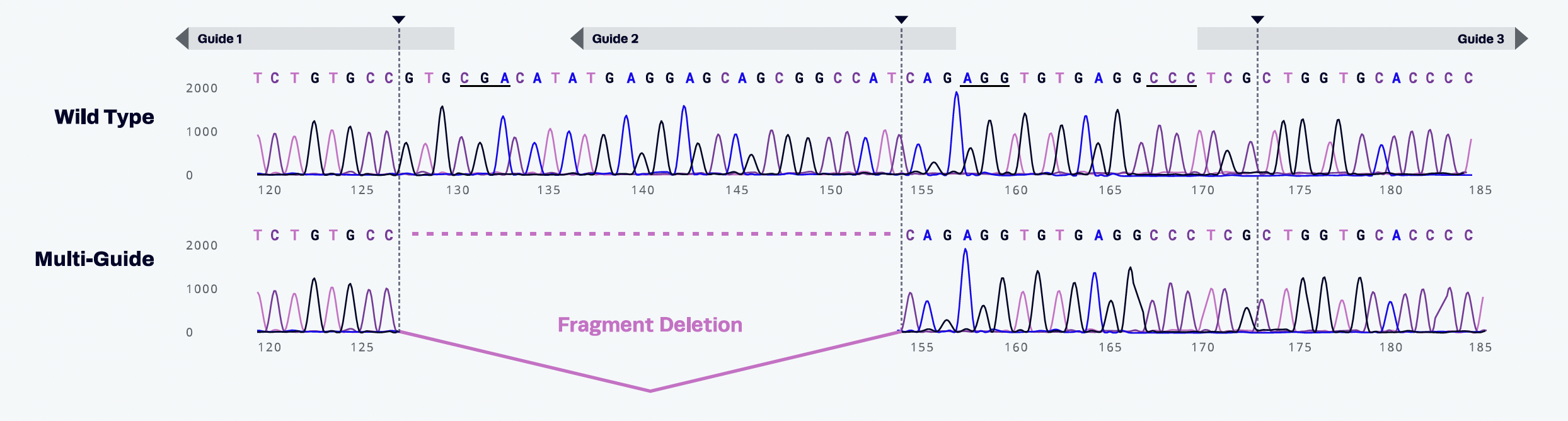Click the Guide 2 label
The image size is (1568, 421).
tap(615, 39)
